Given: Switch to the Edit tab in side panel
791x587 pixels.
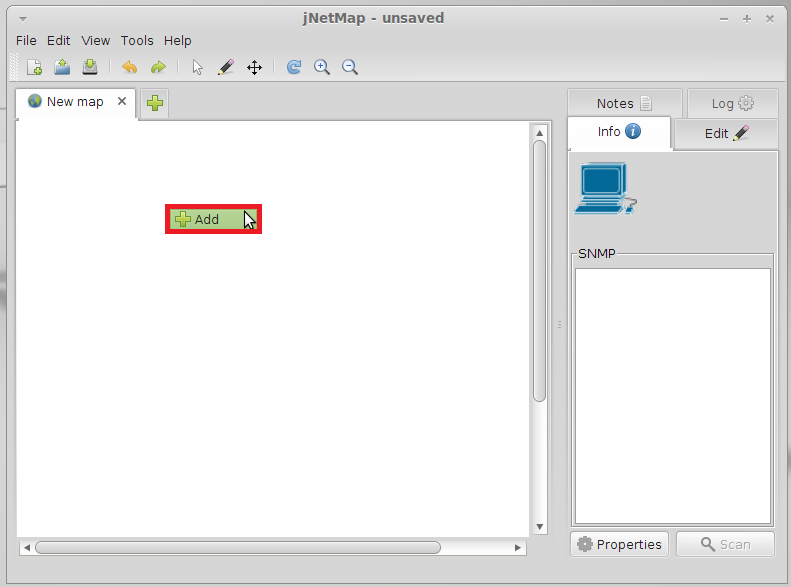Looking at the screenshot, I should [x=726, y=134].
